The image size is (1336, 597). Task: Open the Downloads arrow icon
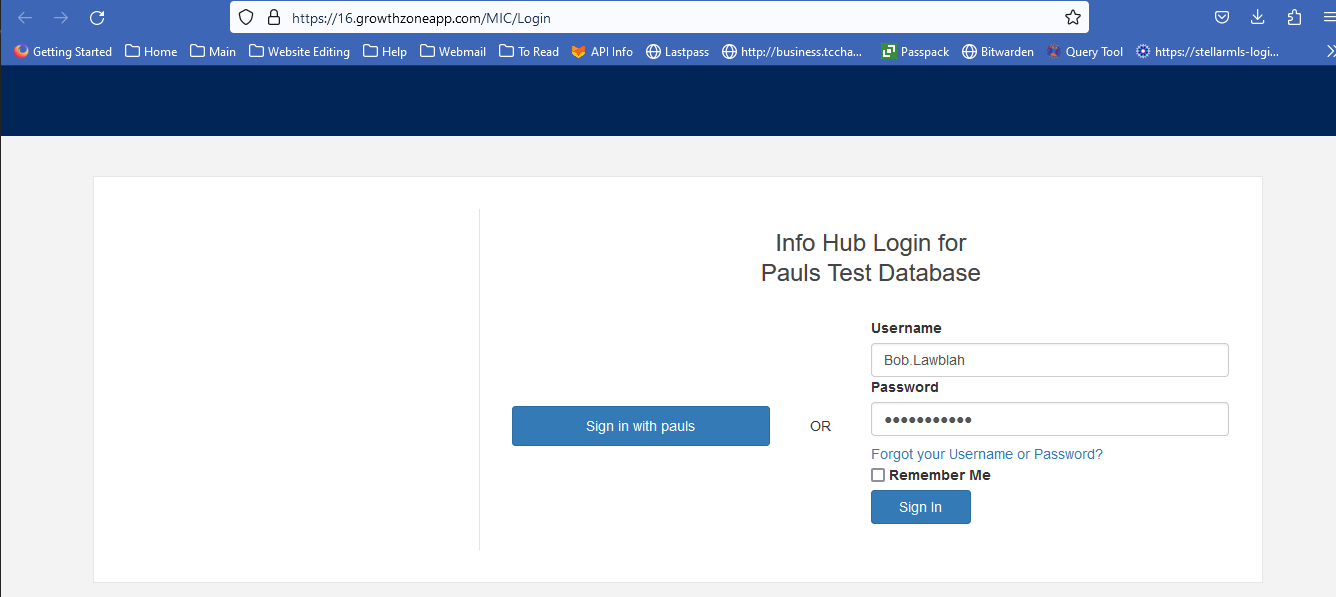1258,18
